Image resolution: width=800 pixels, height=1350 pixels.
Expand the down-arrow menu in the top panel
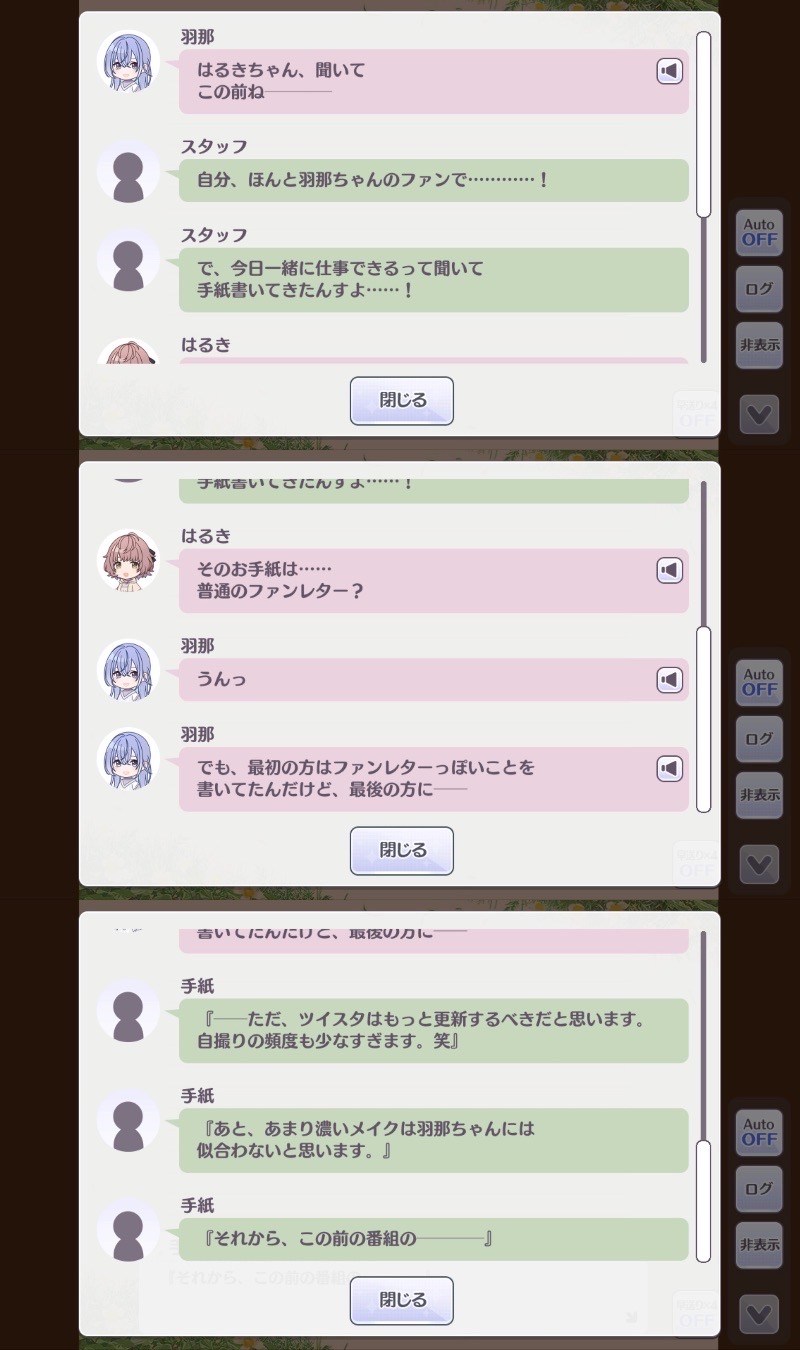click(x=759, y=414)
